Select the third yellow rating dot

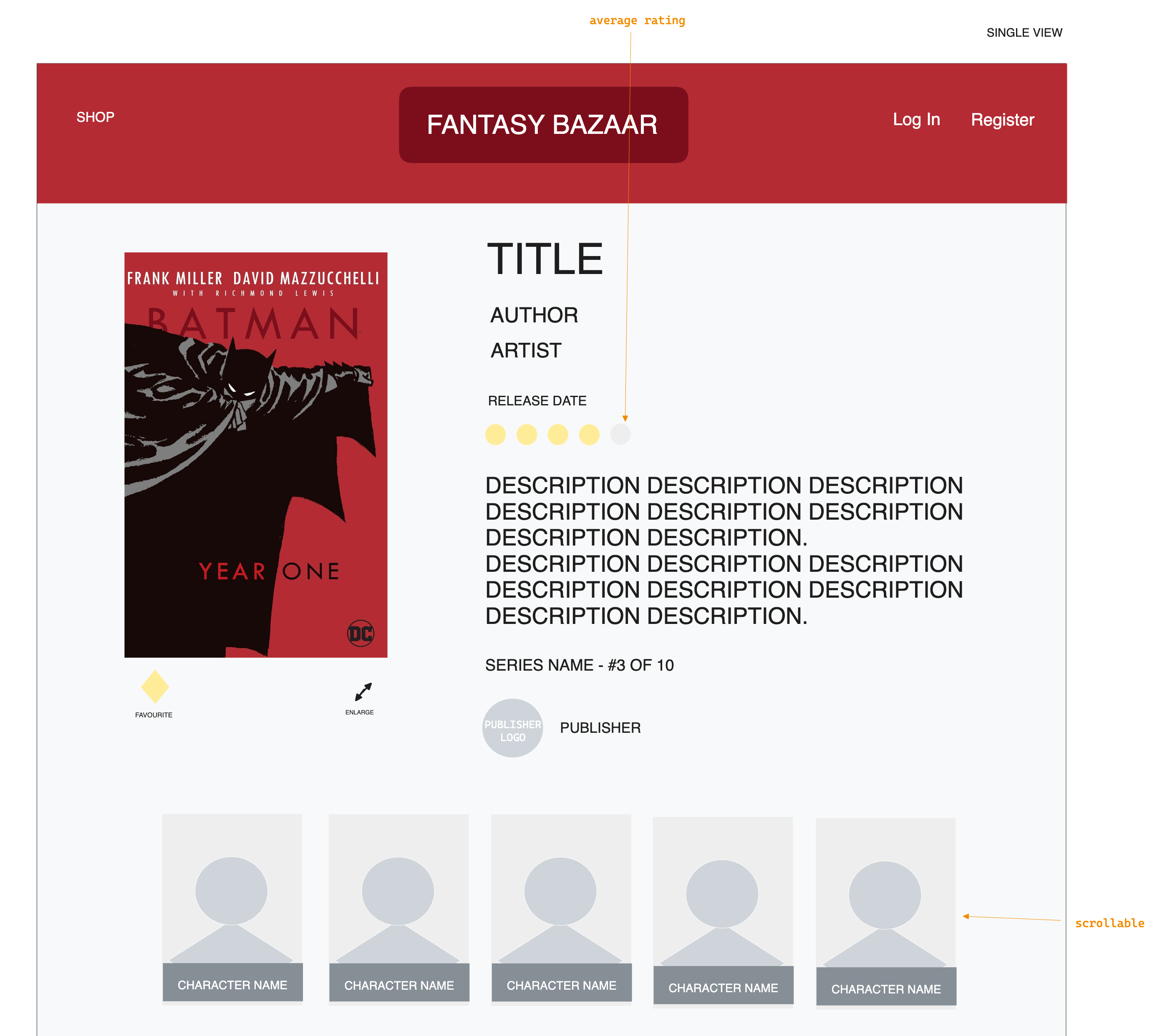(x=558, y=434)
